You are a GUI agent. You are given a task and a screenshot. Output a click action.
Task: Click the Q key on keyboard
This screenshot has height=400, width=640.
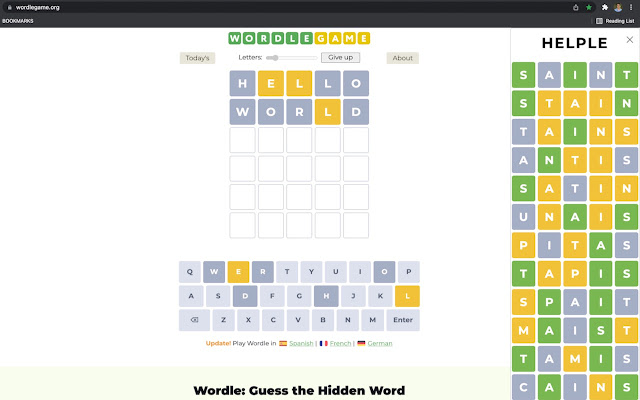[190, 272]
